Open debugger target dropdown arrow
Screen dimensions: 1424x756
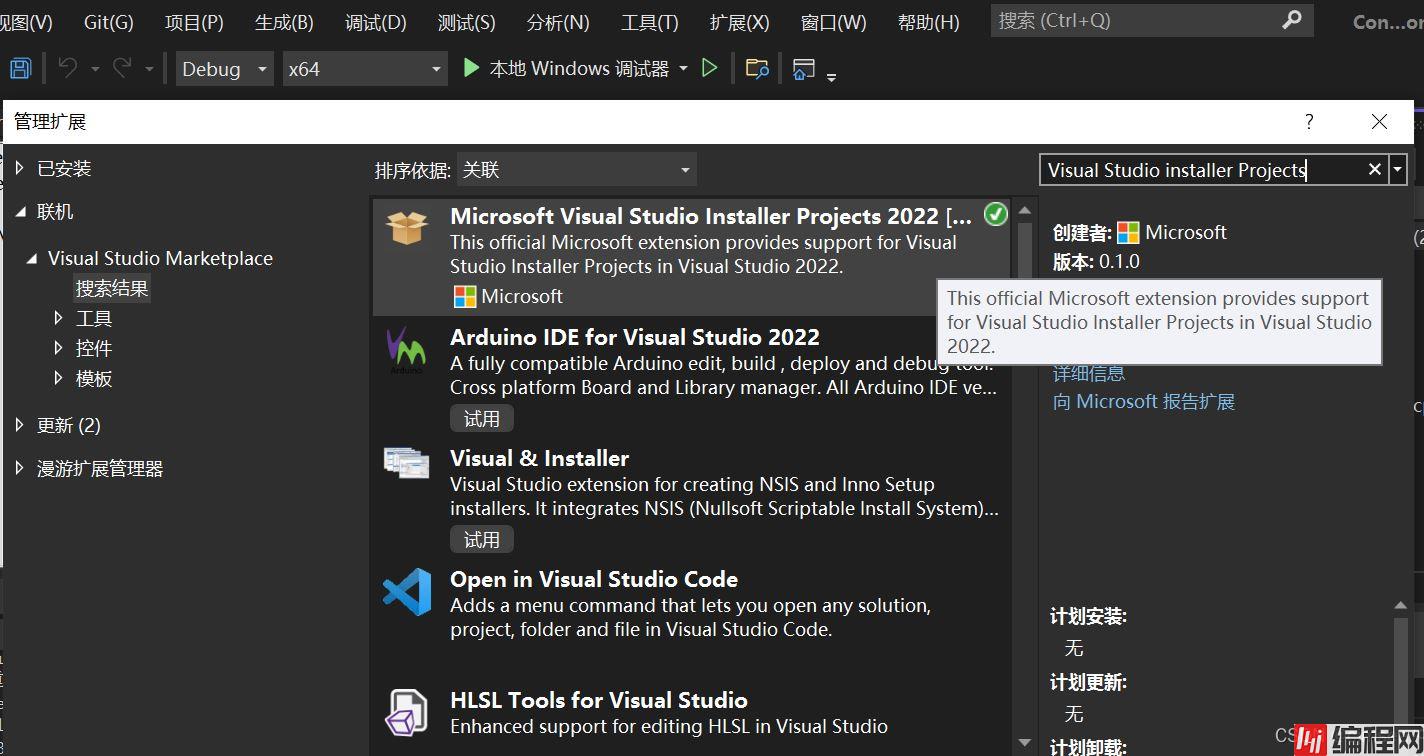pyautogui.click(x=683, y=69)
